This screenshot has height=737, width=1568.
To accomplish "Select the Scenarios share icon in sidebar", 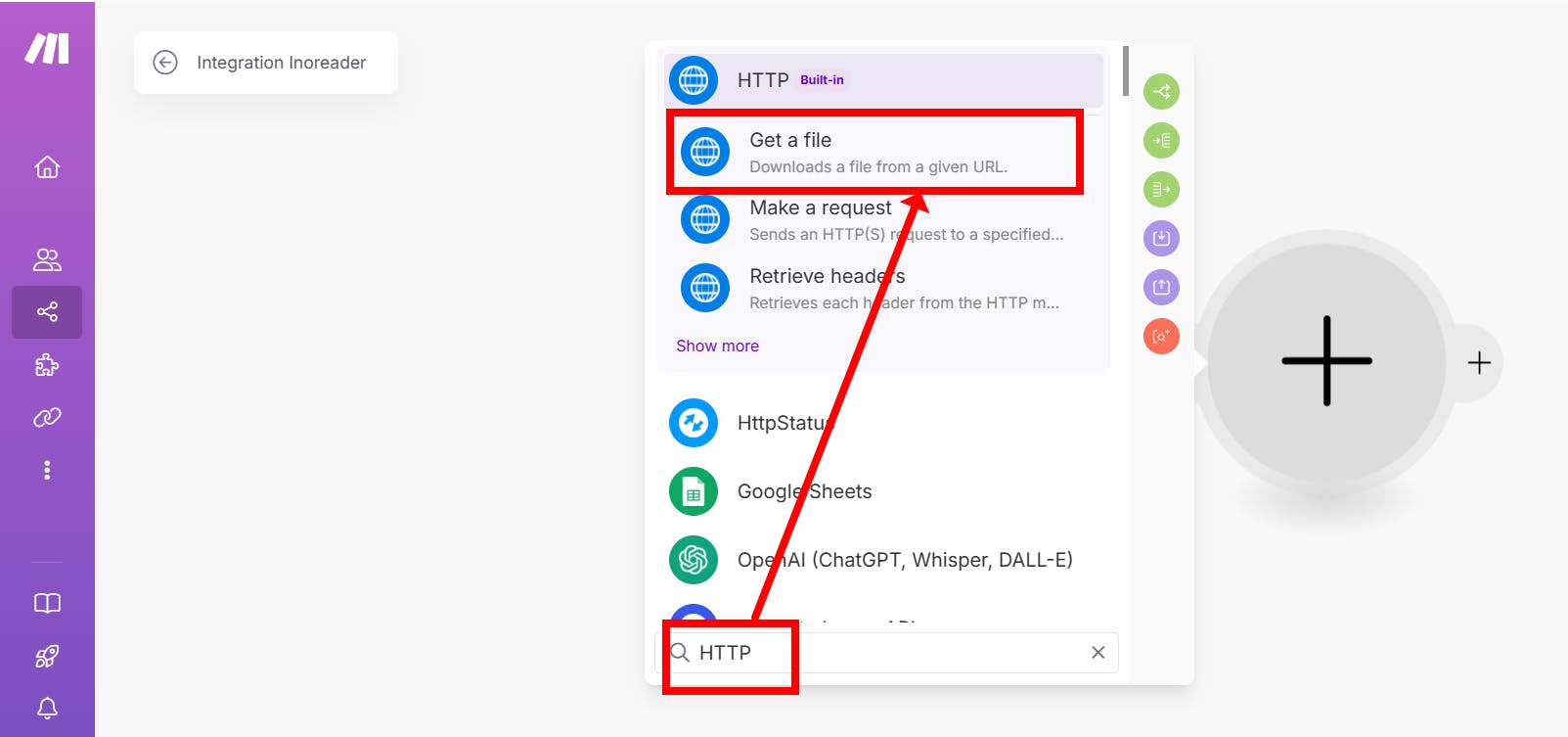I will pyautogui.click(x=47, y=312).
